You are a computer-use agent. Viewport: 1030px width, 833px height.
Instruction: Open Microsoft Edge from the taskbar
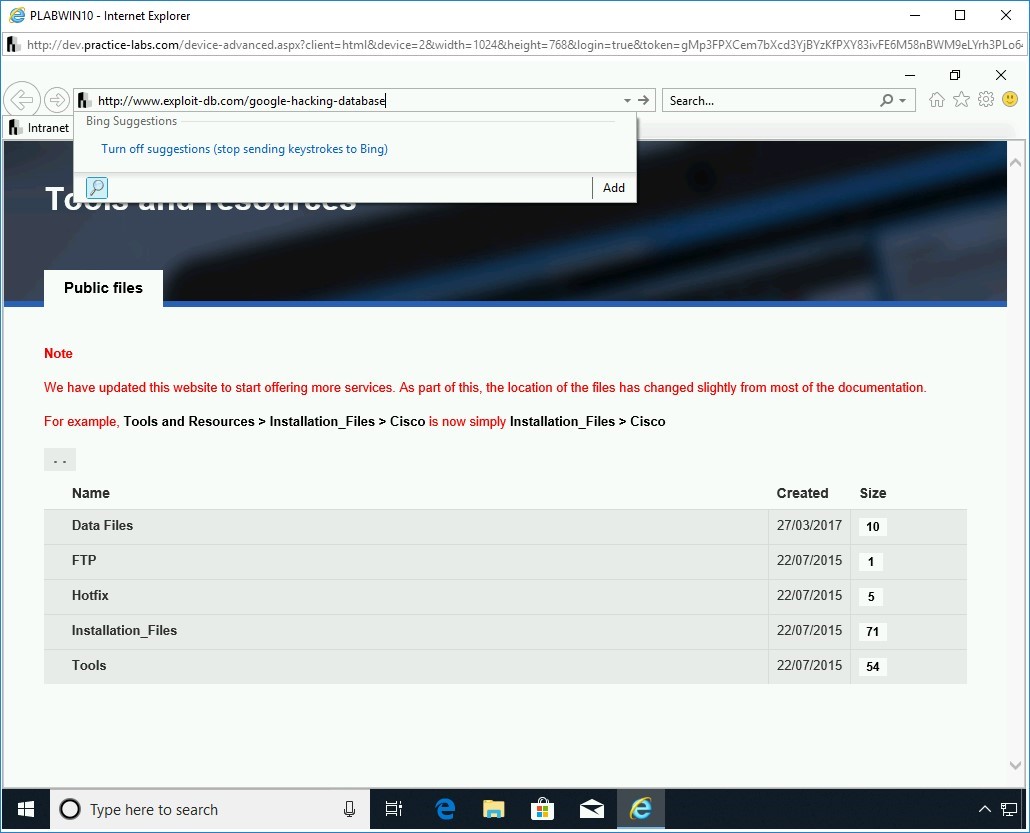coord(444,809)
